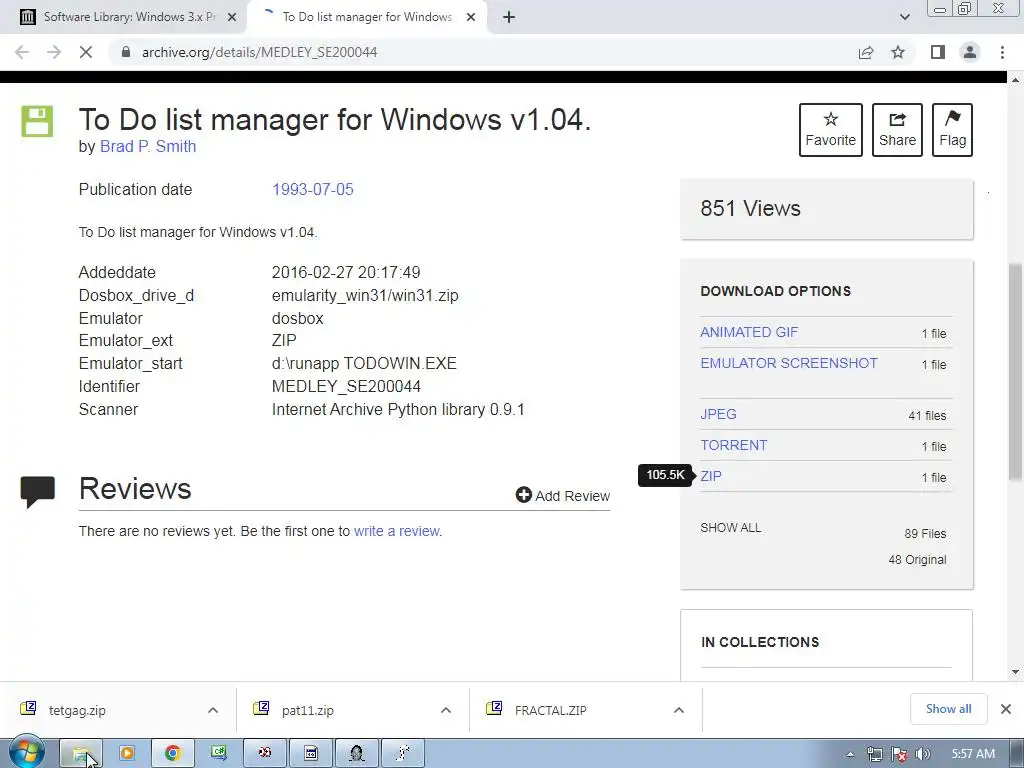
Task: Click the Action Center flag tray icon
Action: 899,754
